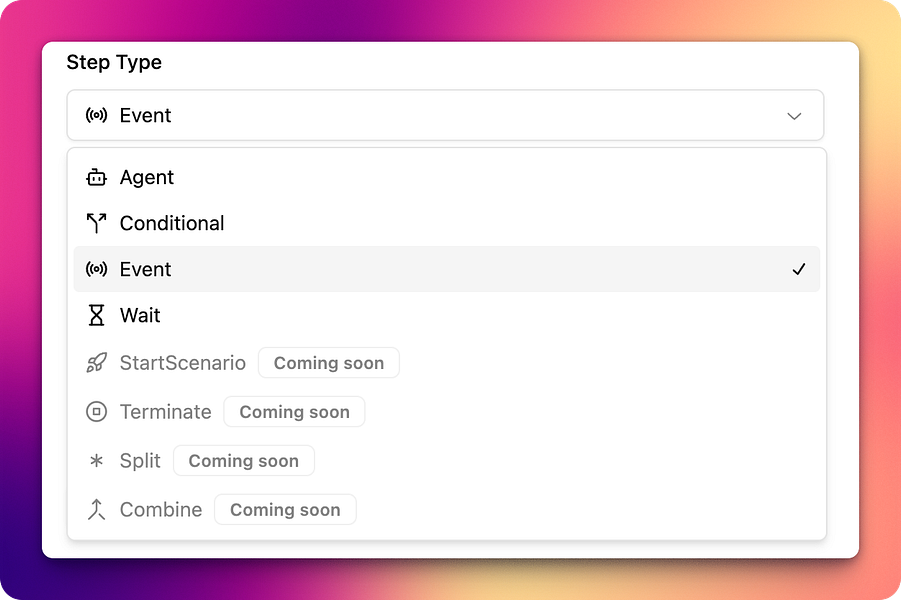Click the checkmark on the Event option

pyautogui.click(x=799, y=269)
